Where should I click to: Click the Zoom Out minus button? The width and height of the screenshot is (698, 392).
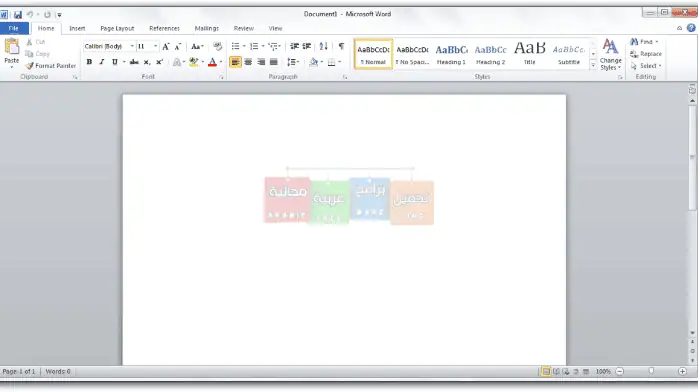(620, 371)
